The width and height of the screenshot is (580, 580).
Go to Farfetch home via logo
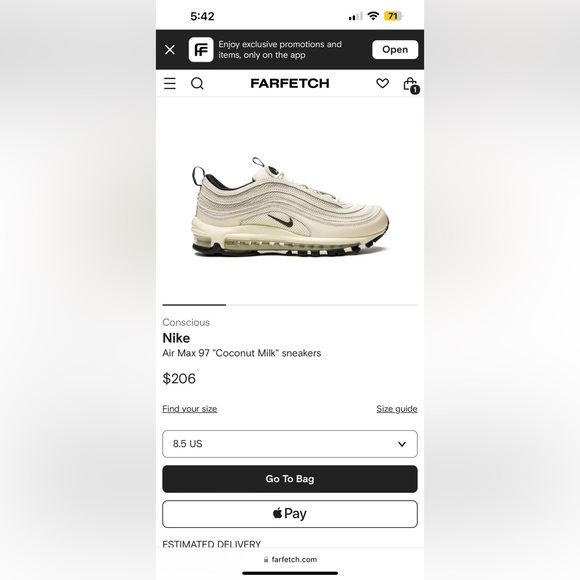(290, 84)
